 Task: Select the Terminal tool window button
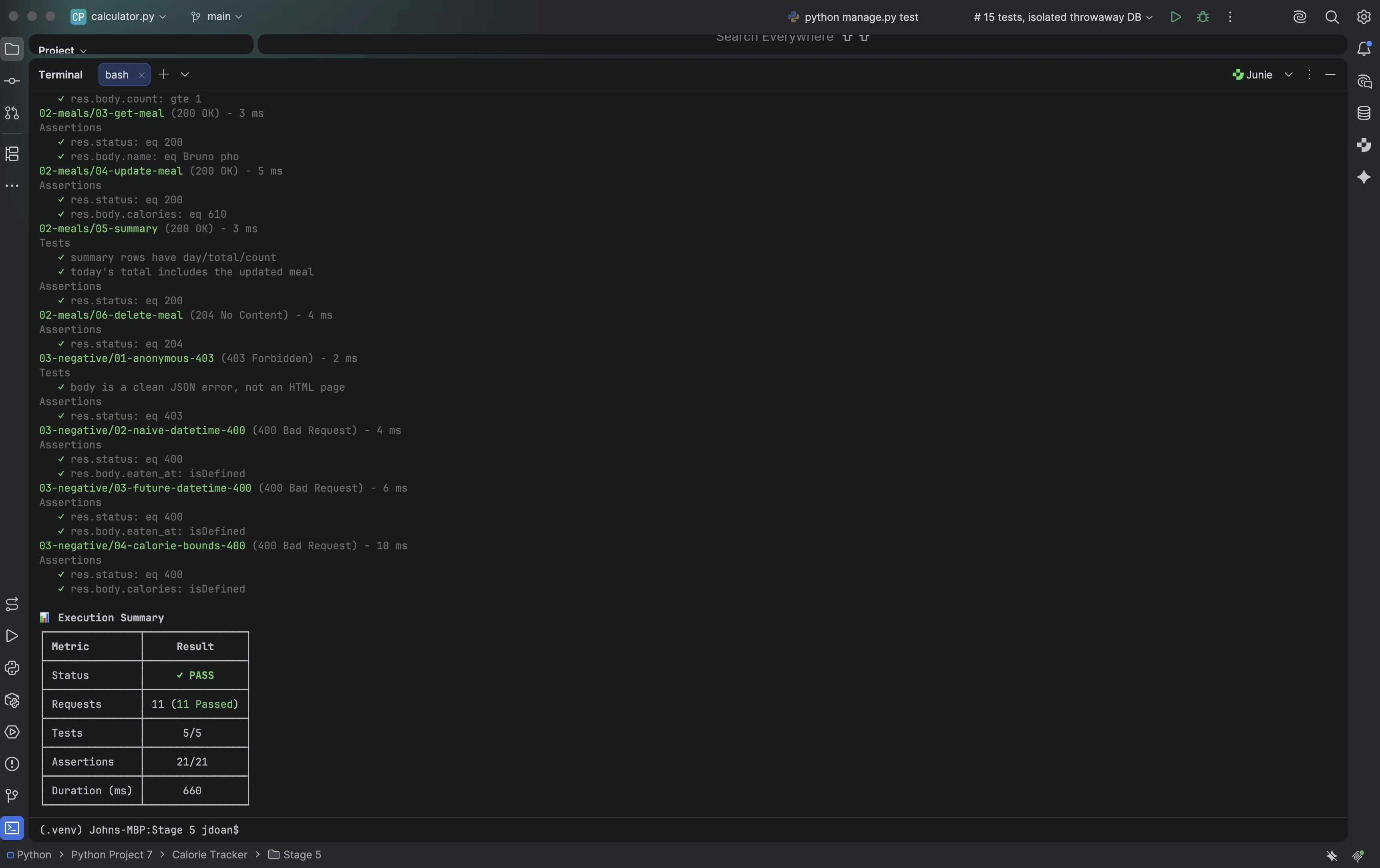pos(12,828)
